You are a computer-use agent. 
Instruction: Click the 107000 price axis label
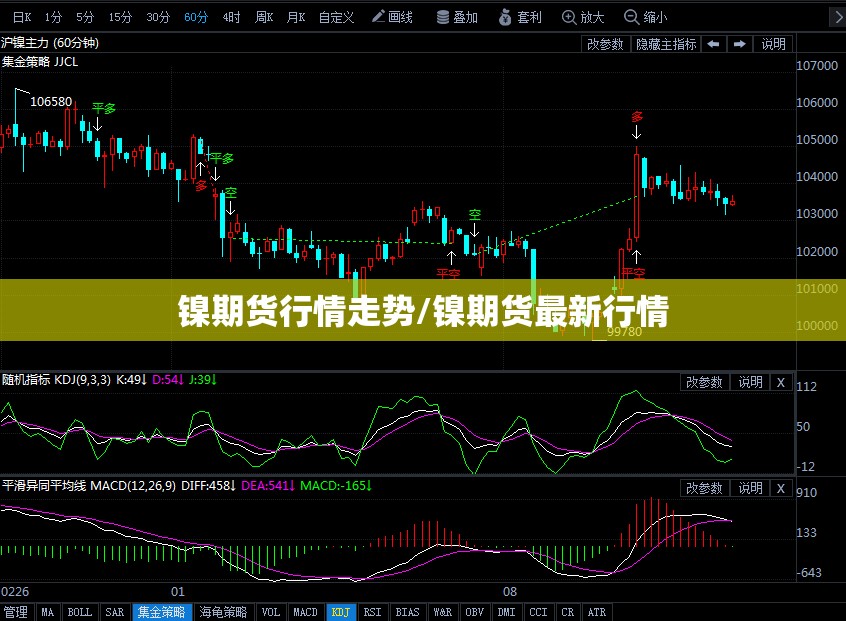(817, 65)
